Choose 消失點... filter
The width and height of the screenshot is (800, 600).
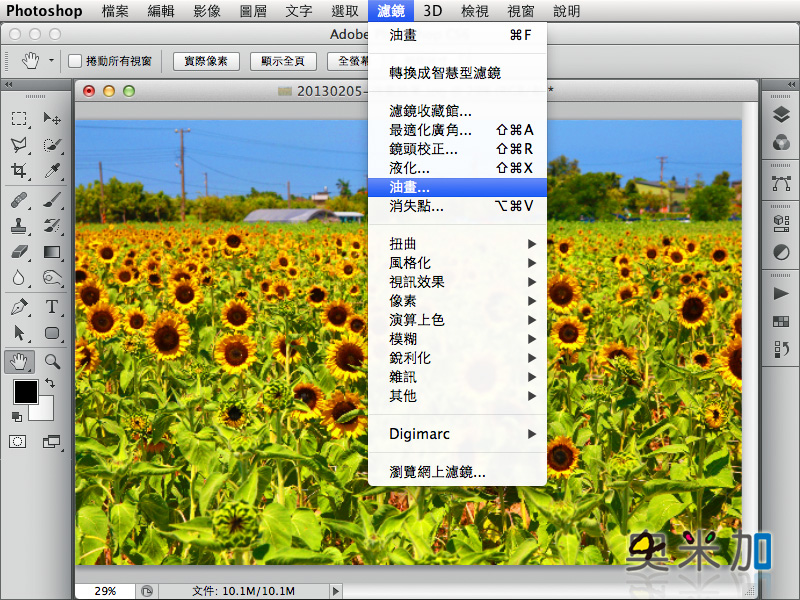click(457, 206)
